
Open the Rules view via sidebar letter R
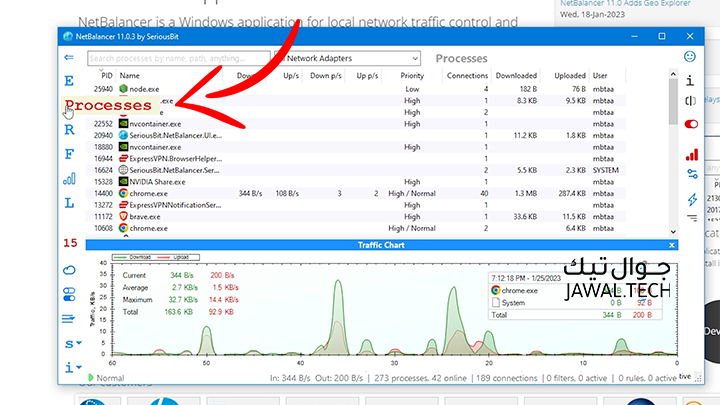point(69,129)
